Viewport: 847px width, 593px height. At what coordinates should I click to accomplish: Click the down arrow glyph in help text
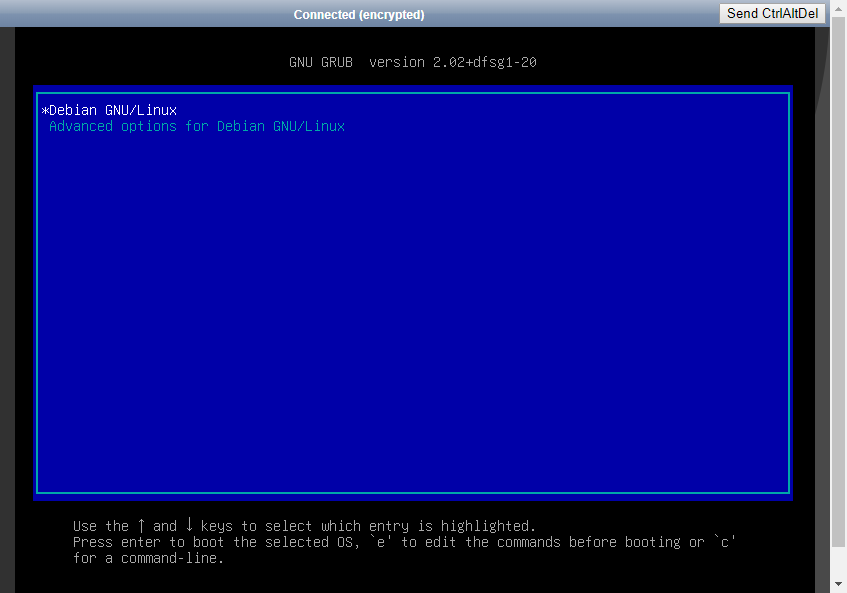click(189, 525)
